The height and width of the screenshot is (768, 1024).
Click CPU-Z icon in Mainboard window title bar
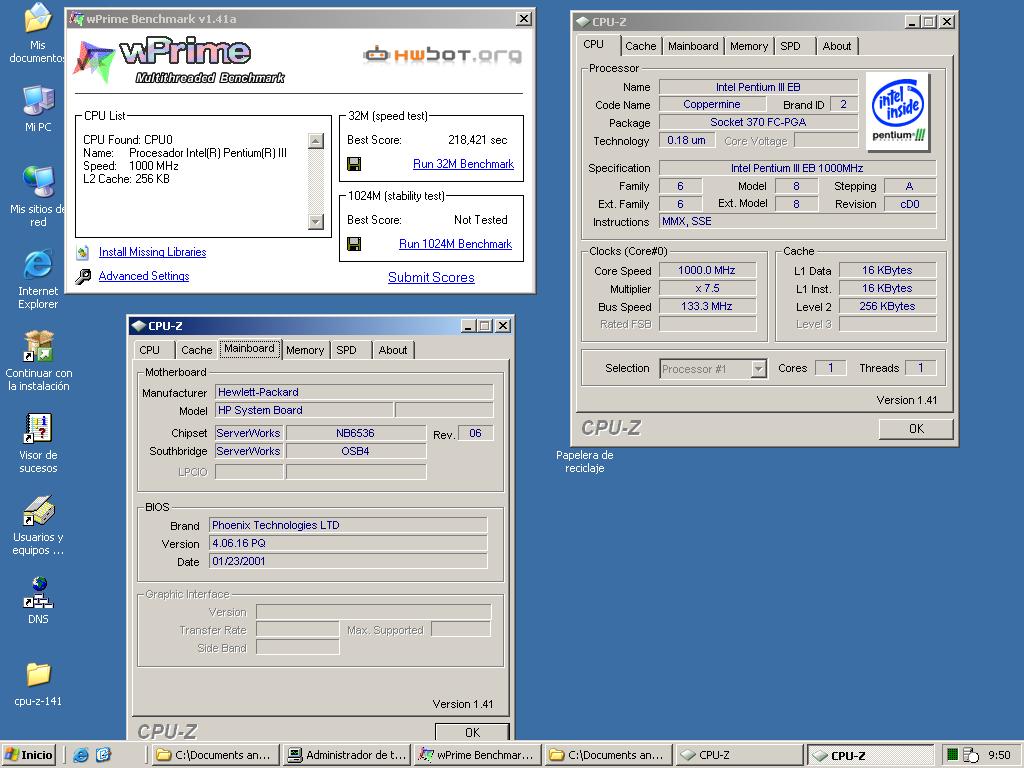pyautogui.click(x=138, y=325)
